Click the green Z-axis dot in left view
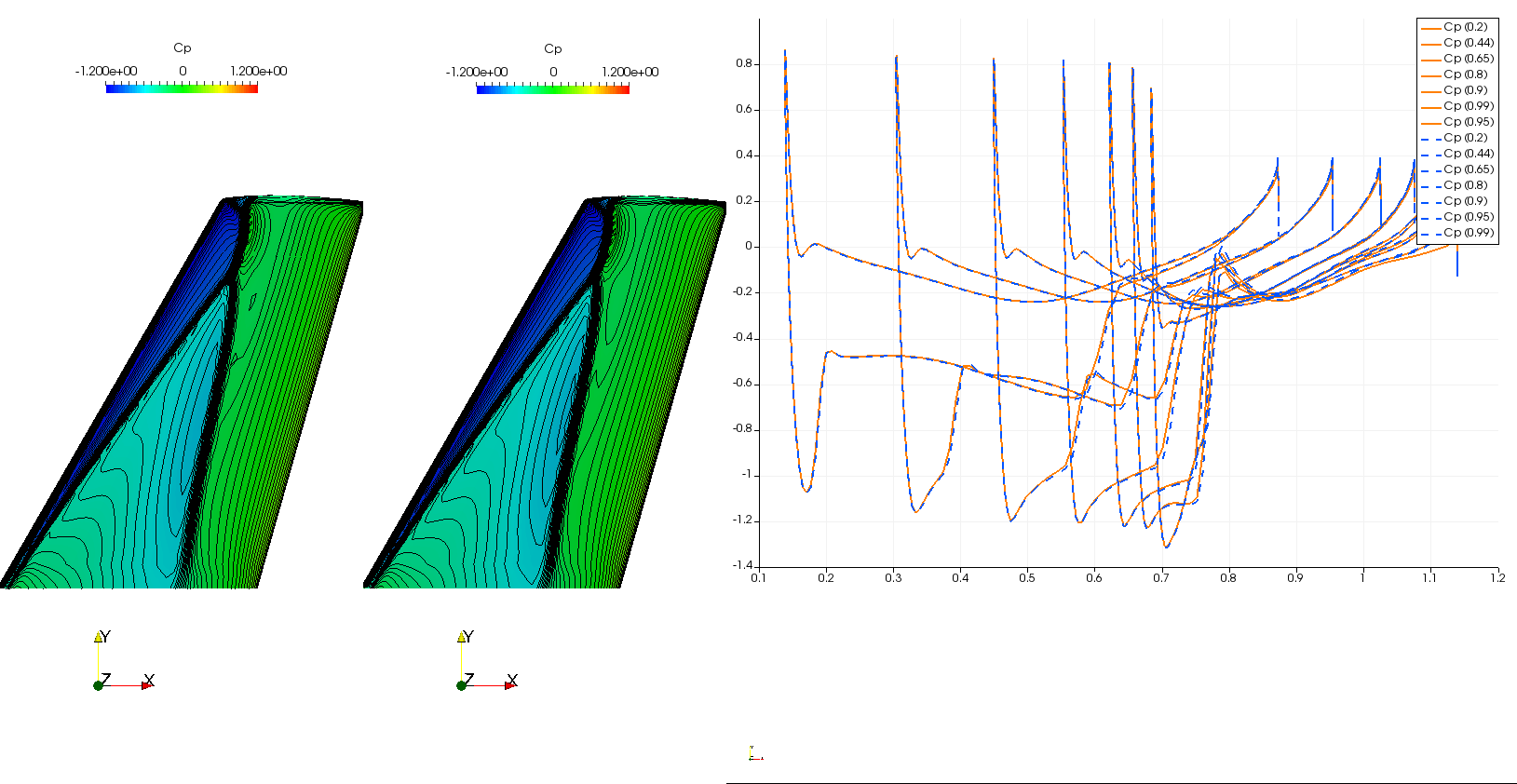The height and width of the screenshot is (784, 1517). 98,685
